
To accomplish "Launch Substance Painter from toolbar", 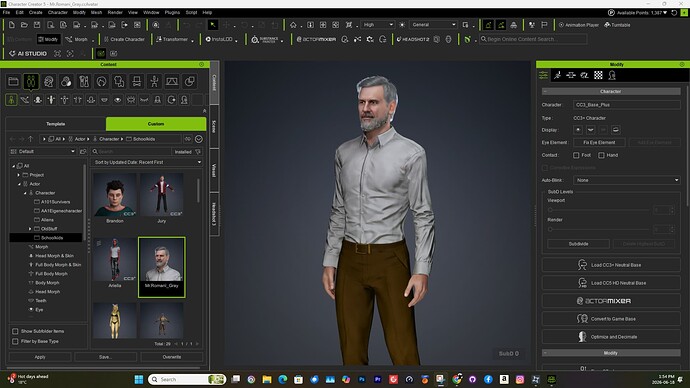I will click(264, 39).
